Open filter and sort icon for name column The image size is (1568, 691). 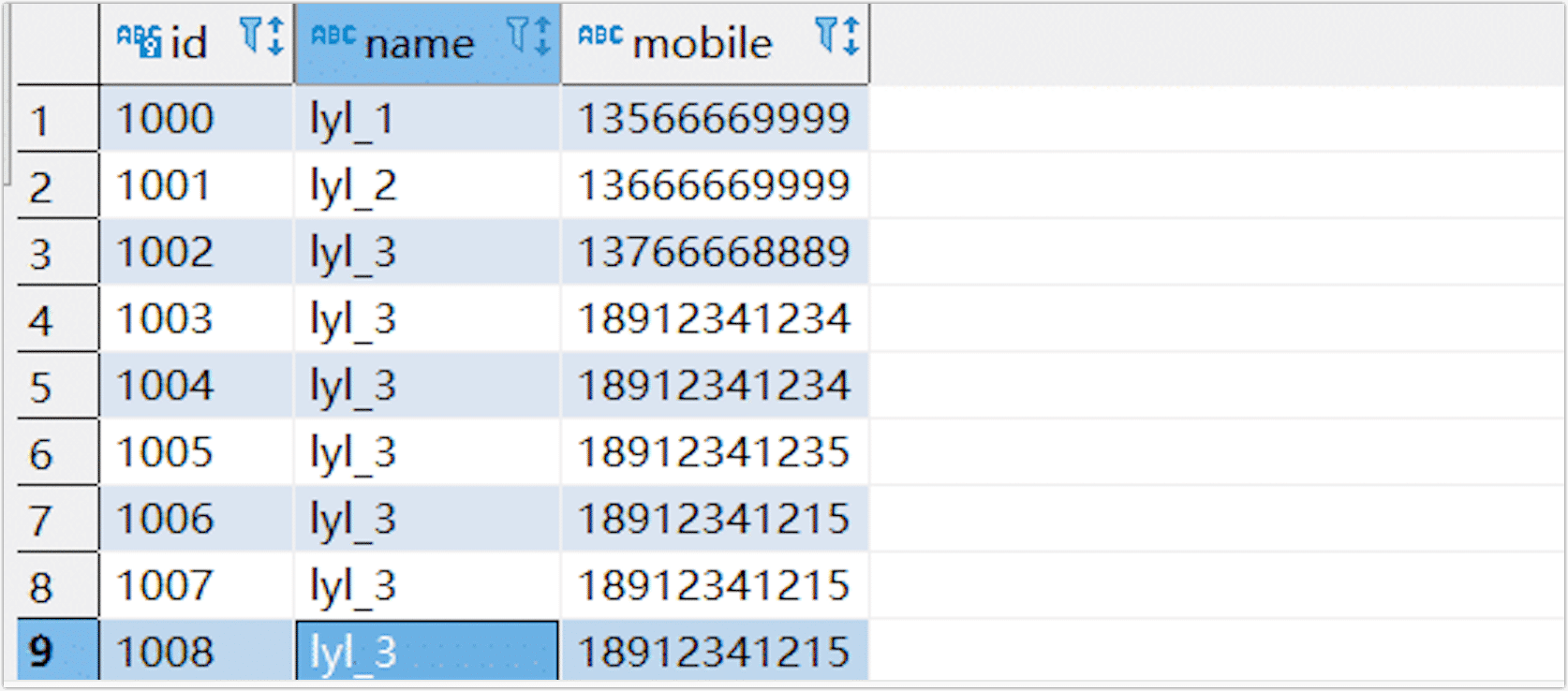pyautogui.click(x=529, y=37)
